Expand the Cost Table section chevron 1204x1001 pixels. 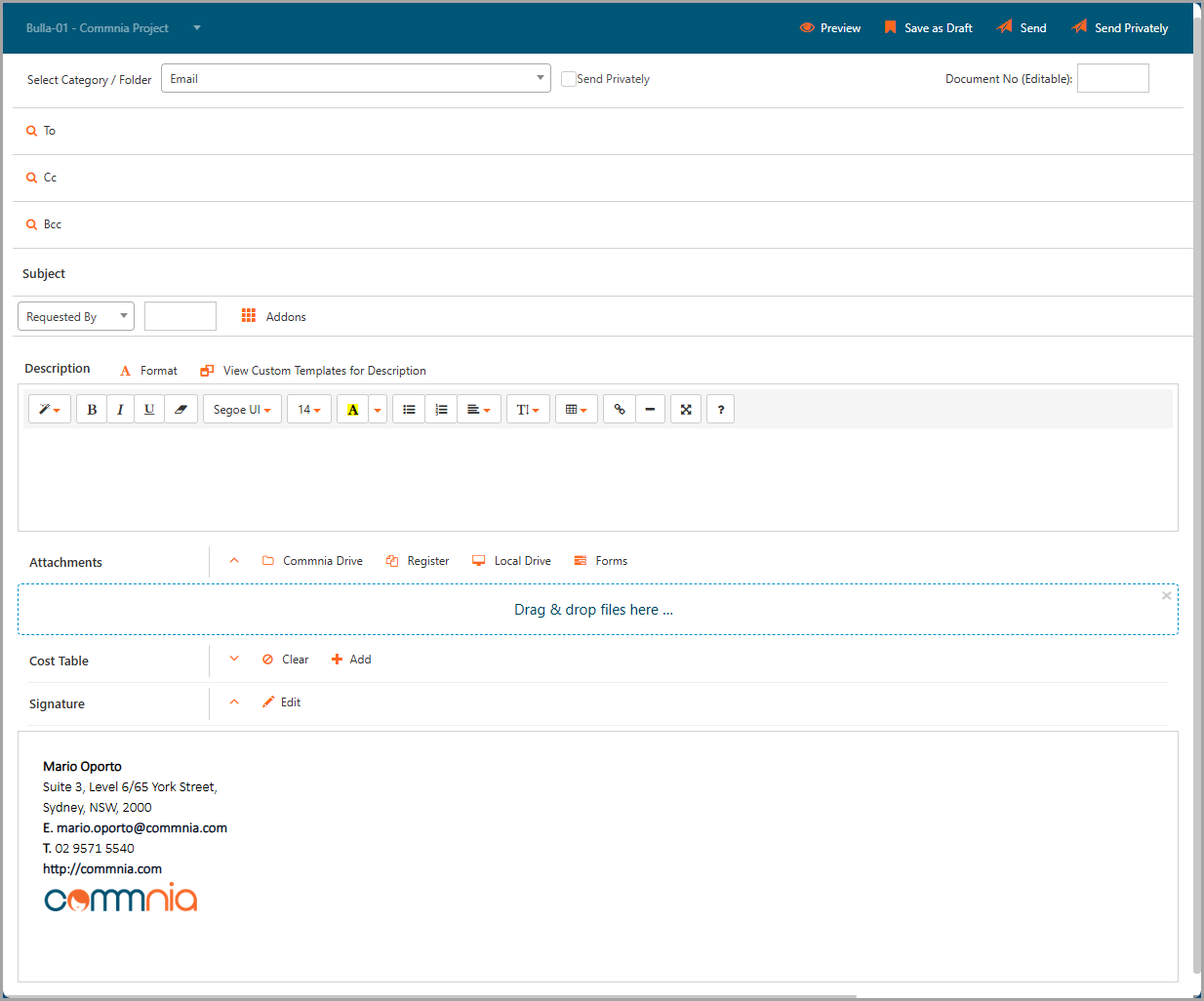pyautogui.click(x=234, y=659)
